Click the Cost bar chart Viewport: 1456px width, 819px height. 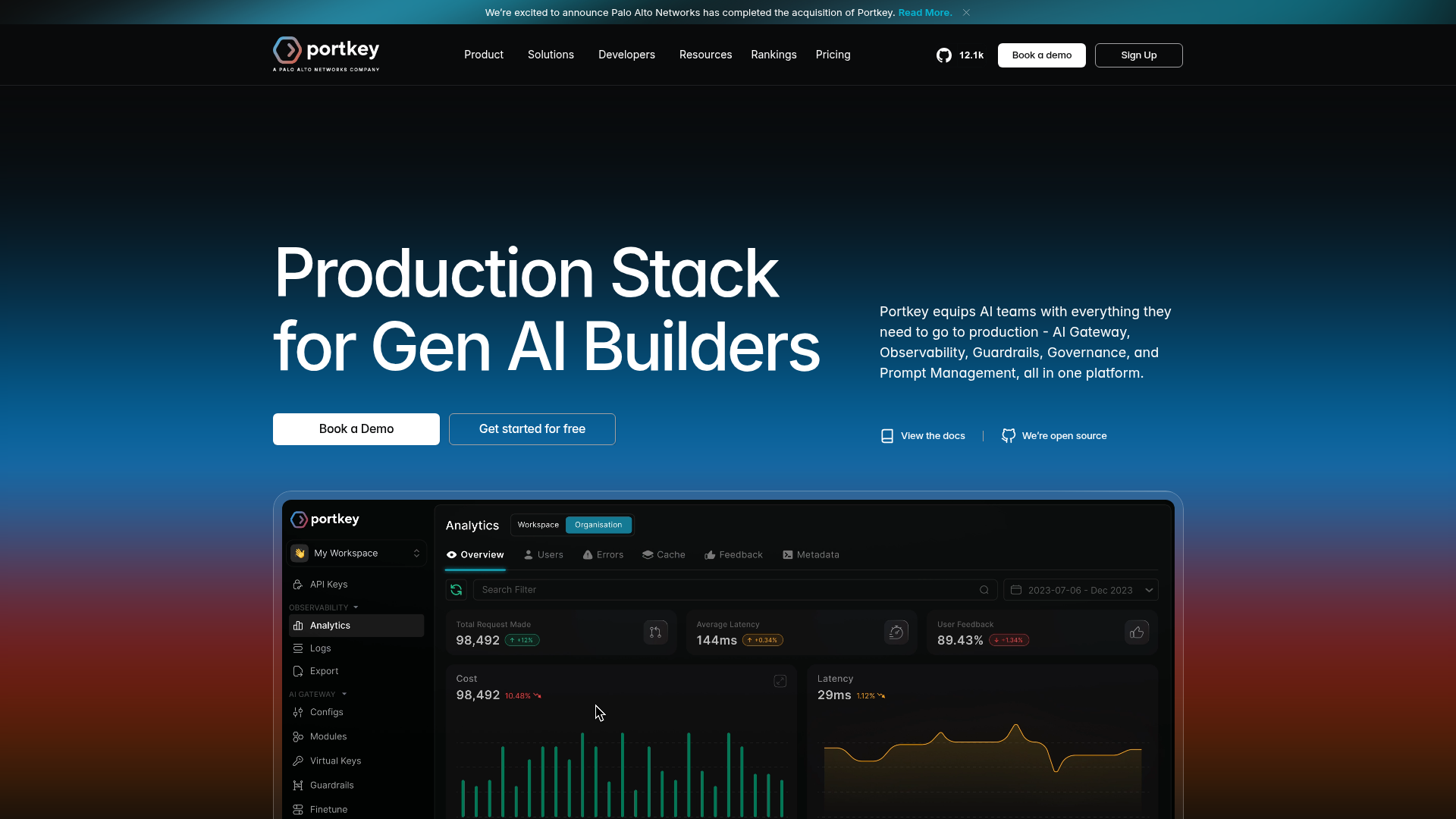click(622, 773)
